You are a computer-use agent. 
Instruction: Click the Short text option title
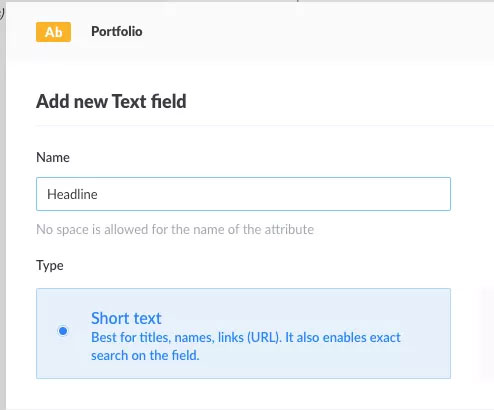point(126,318)
